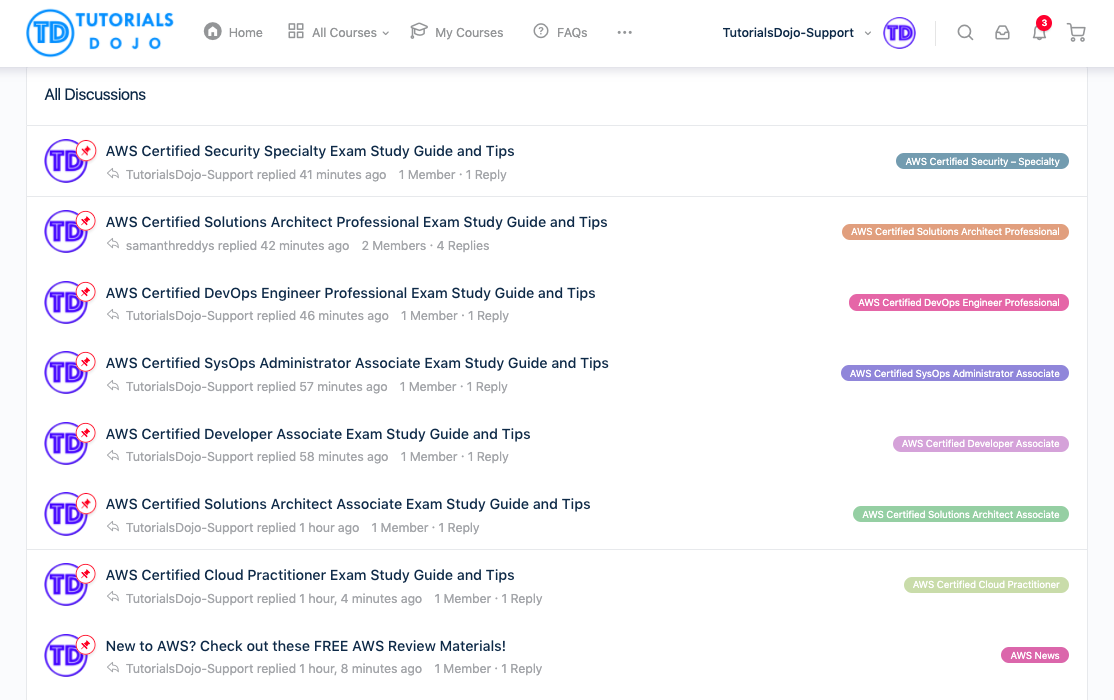1114x700 pixels.
Task: Open the inbox messages icon
Action: [1002, 33]
